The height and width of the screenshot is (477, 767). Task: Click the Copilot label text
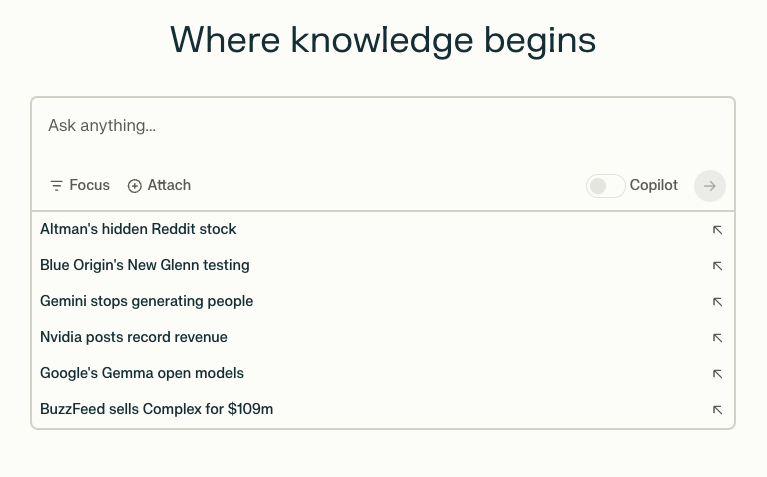pyautogui.click(x=654, y=185)
